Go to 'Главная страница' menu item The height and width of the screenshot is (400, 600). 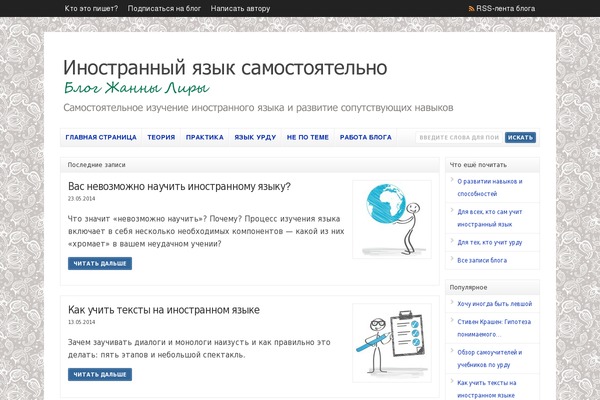(101, 137)
